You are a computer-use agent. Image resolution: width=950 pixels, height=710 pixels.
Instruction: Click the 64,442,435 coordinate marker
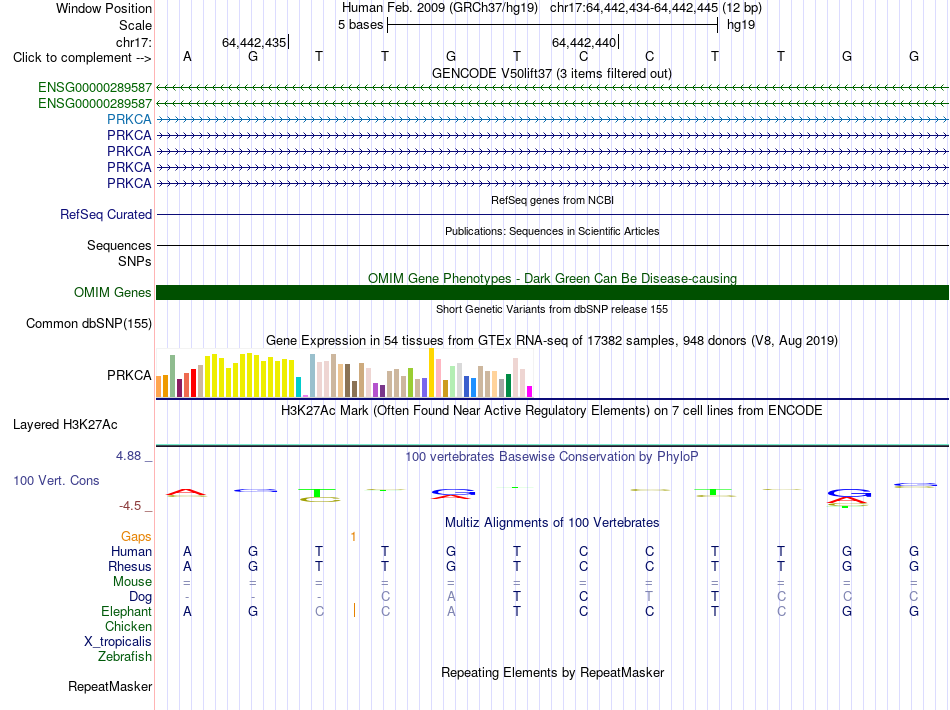coord(254,42)
